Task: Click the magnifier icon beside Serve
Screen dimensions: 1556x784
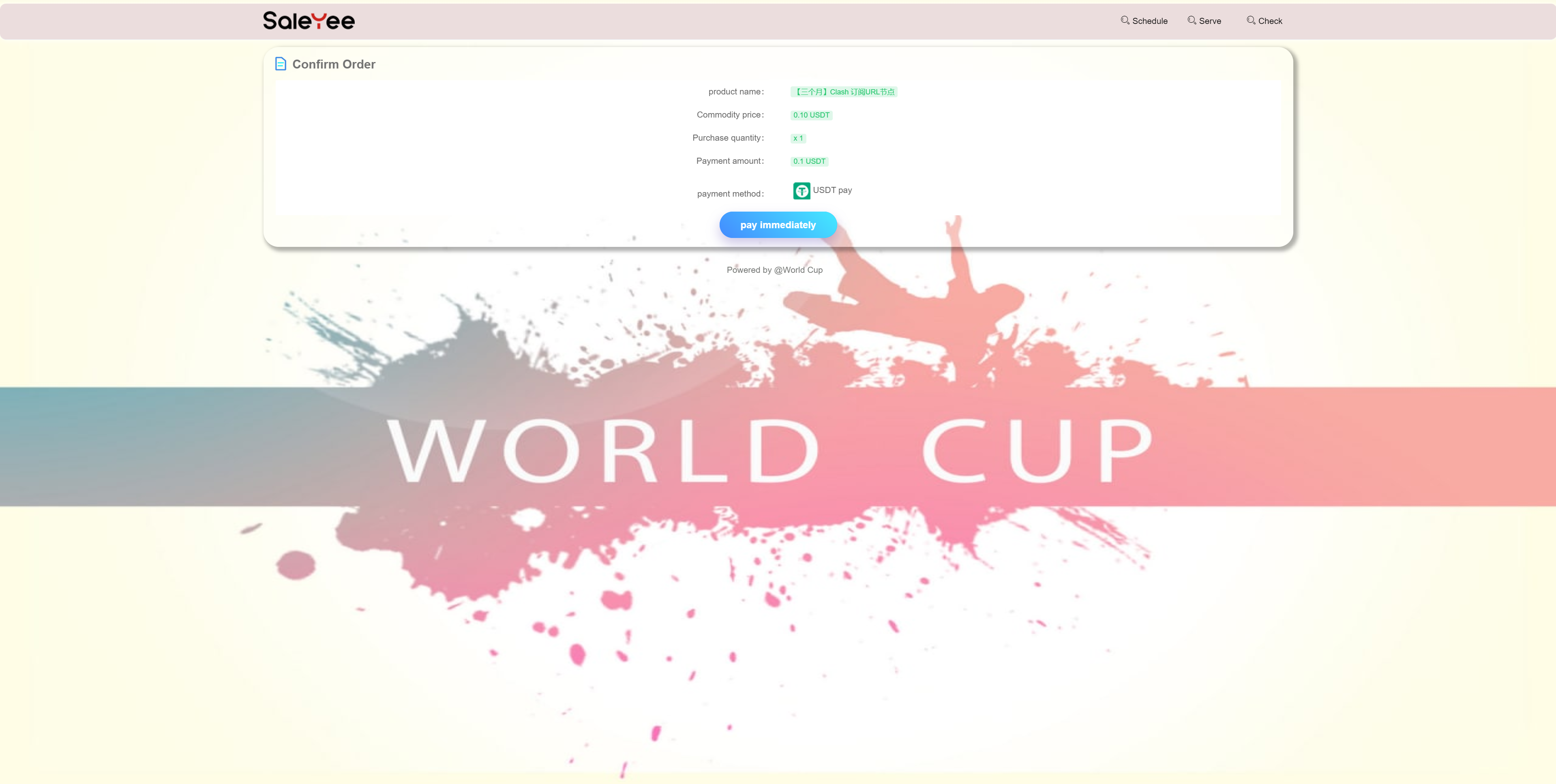Action: 1191,20
